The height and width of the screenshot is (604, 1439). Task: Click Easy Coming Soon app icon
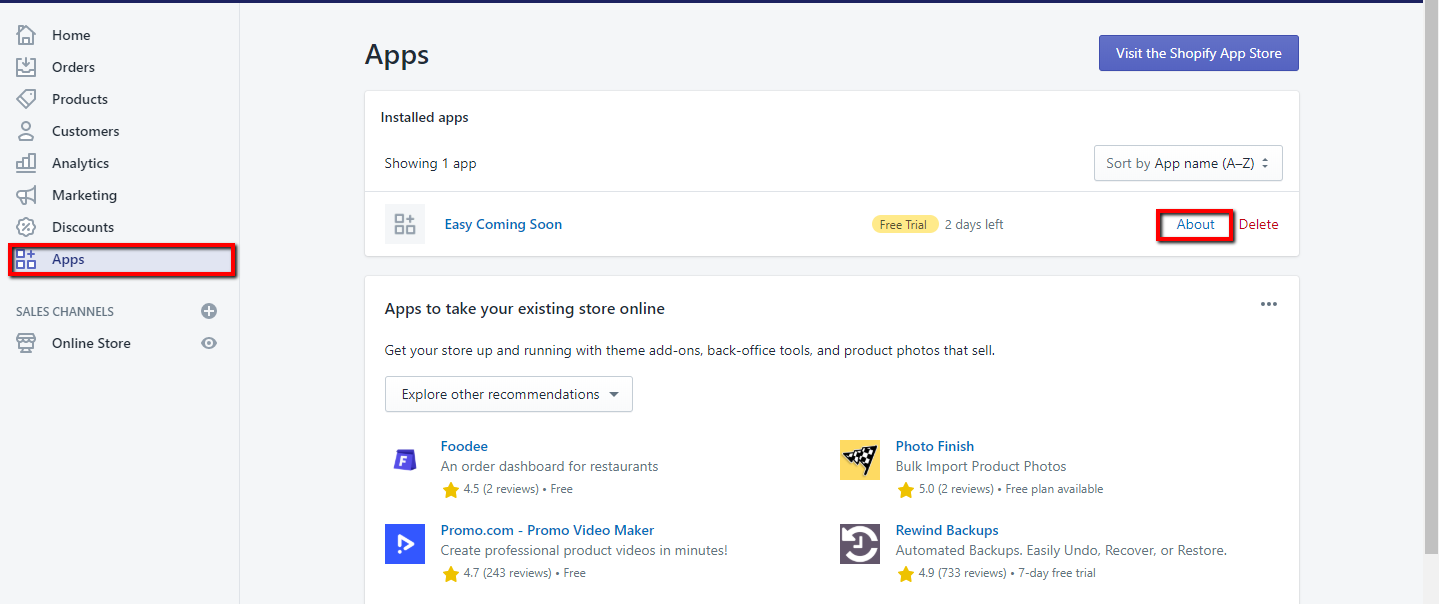pos(405,224)
